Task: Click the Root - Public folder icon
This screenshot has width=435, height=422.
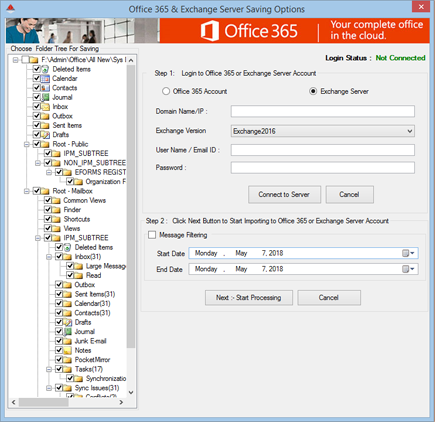Action: coord(45,144)
